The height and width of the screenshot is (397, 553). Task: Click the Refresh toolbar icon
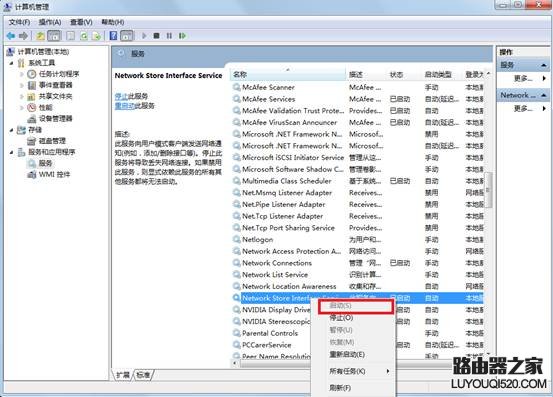(x=84, y=36)
